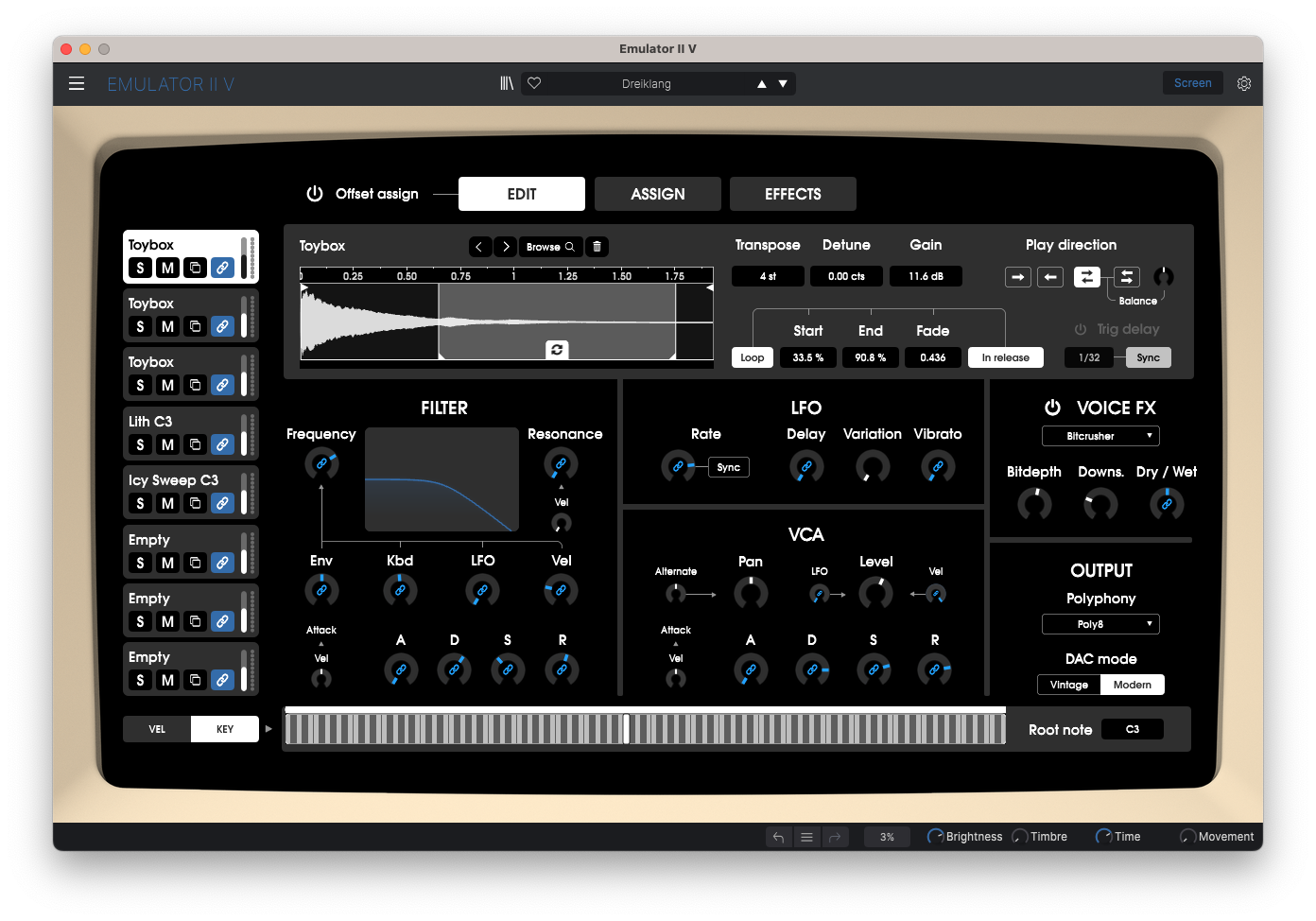This screenshot has height=921, width=1316.
Task: Select previous preset with up arrow
Action: [762, 84]
